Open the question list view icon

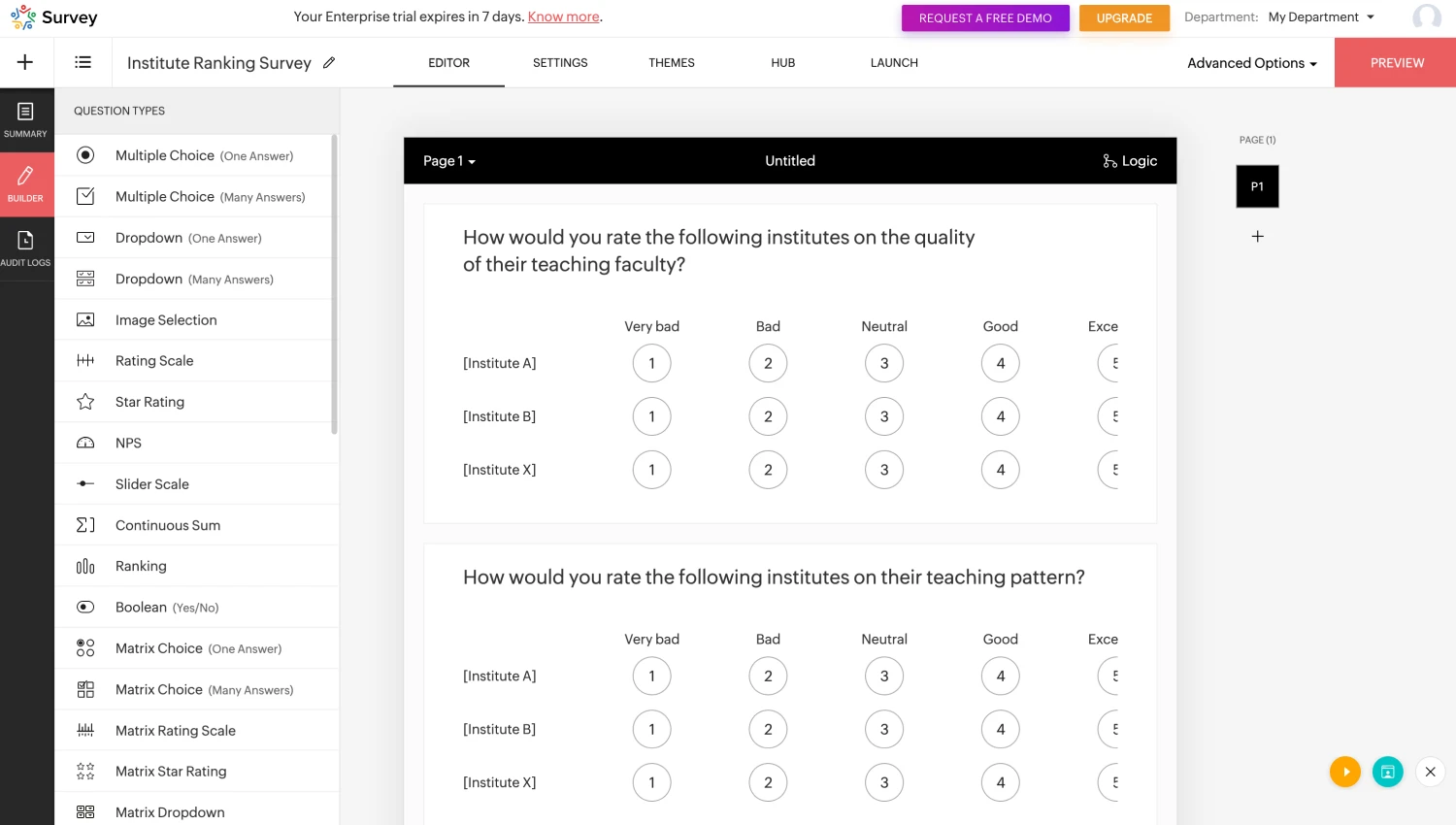point(83,61)
